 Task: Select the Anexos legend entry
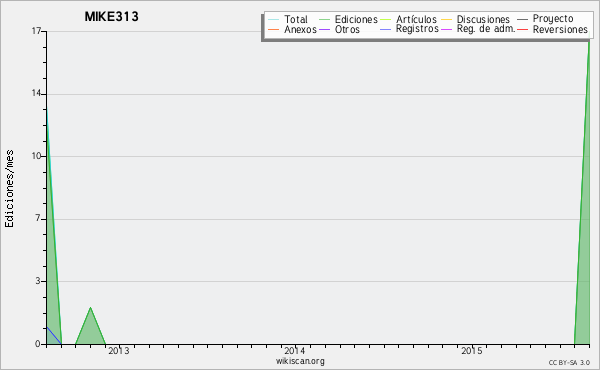pyautogui.click(x=300, y=29)
